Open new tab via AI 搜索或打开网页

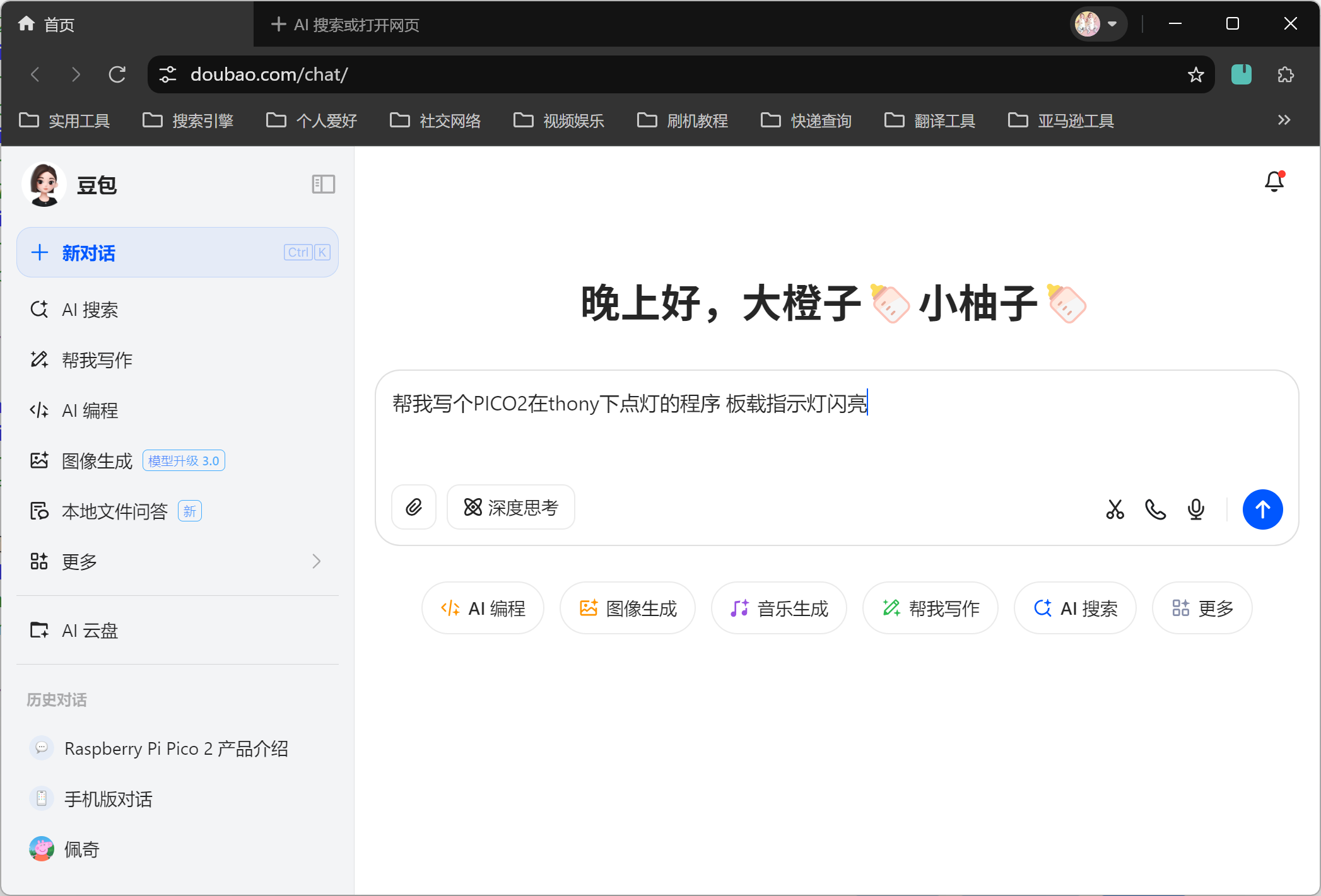pyautogui.click(x=345, y=25)
